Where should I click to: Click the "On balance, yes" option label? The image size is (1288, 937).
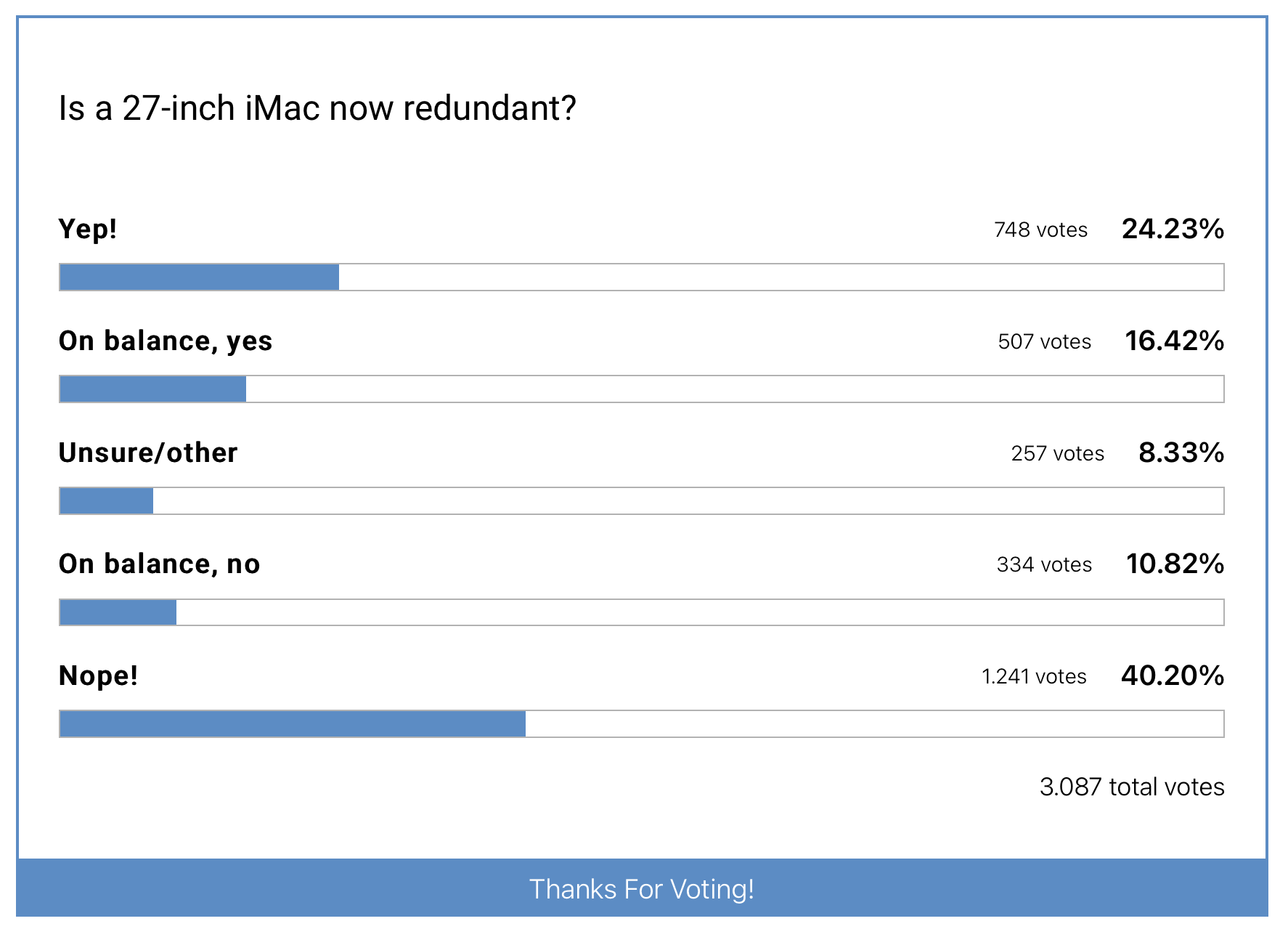[166, 341]
